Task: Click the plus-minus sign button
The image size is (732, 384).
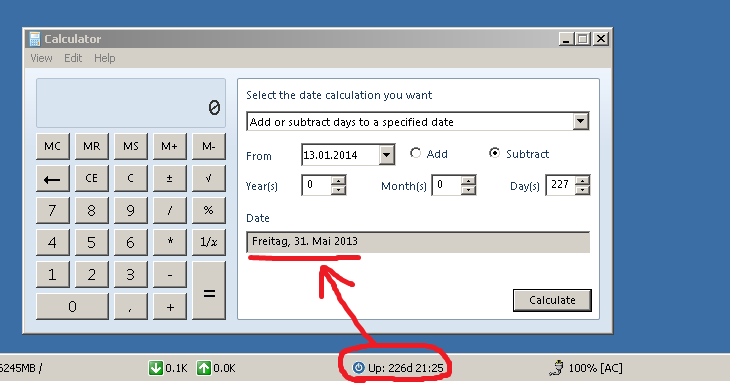Action: tap(169, 179)
